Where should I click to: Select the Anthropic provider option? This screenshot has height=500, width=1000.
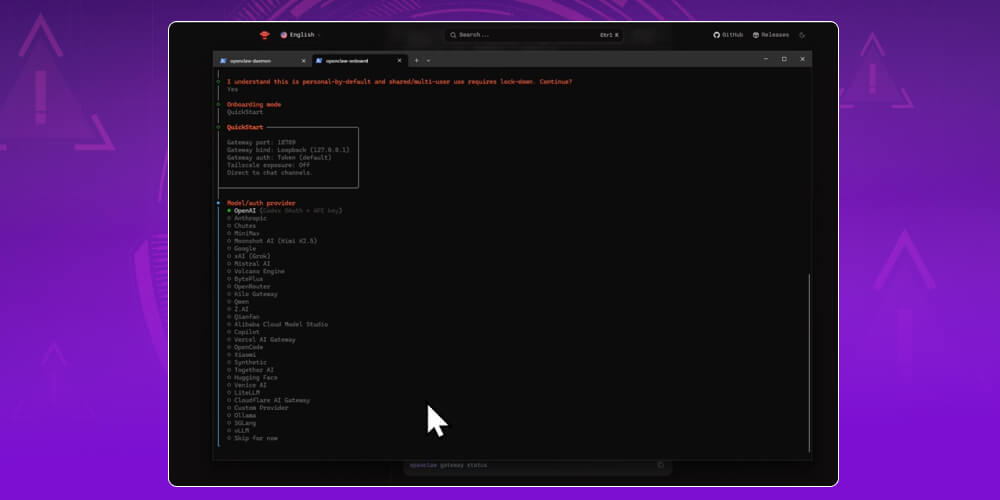tap(251, 218)
